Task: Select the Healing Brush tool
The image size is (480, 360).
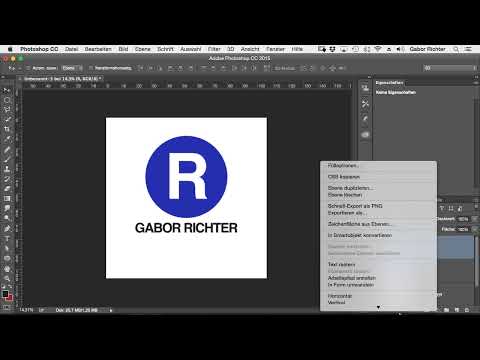Action: tap(7, 150)
